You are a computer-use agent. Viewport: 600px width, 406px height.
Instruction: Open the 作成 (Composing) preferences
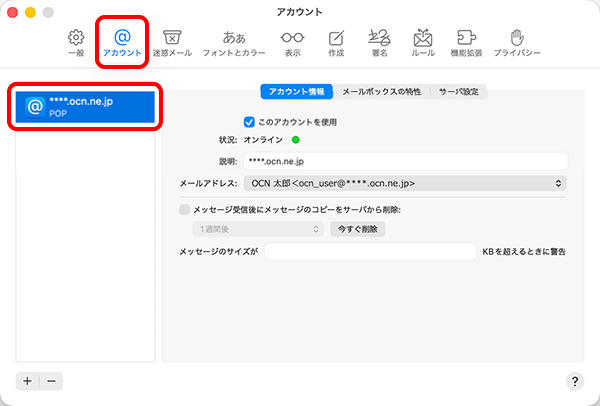(336, 40)
